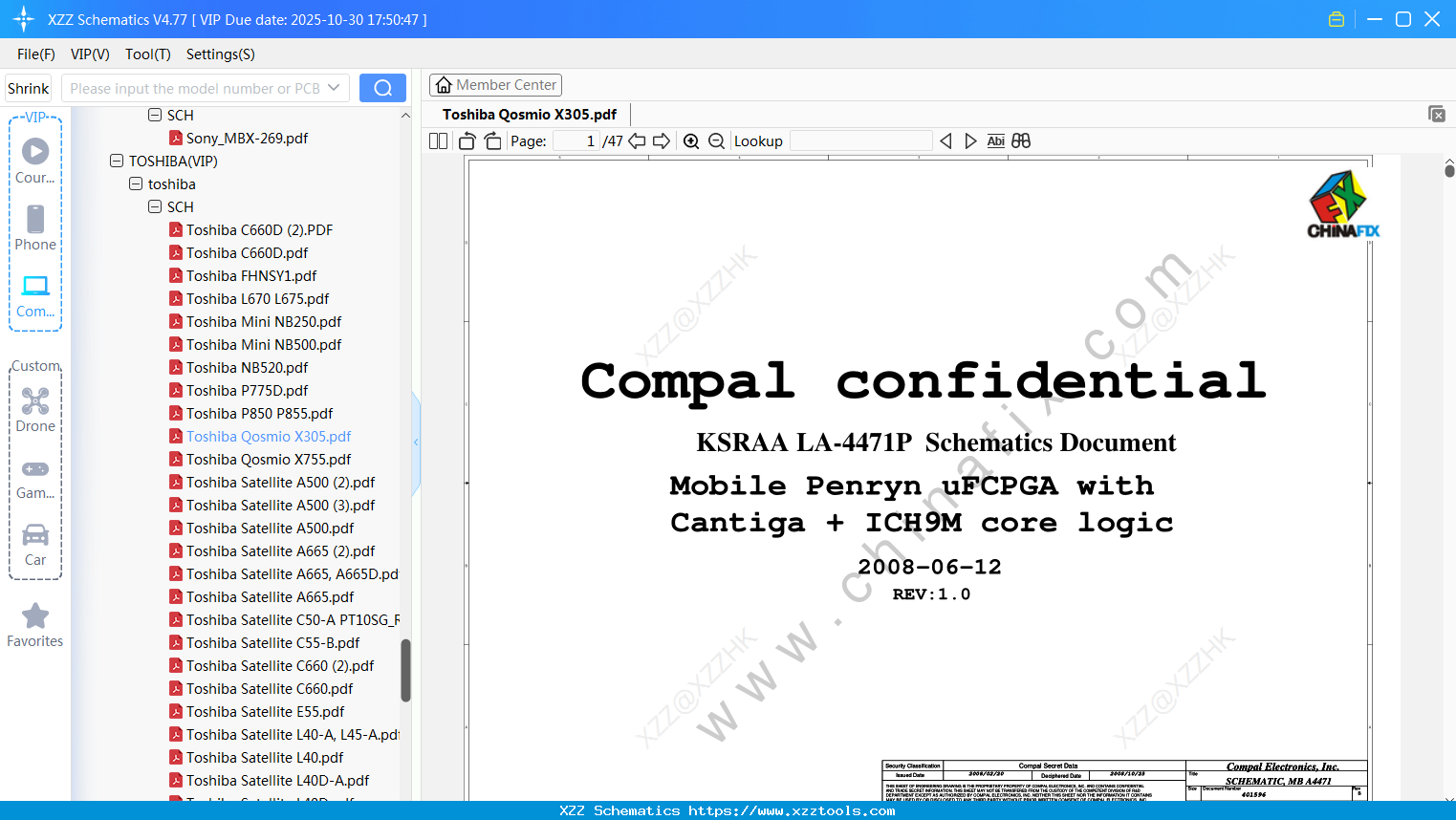1456x820 pixels.
Task: Open Toshiba Satellite L40D-A.pdf
Action: (x=277, y=781)
